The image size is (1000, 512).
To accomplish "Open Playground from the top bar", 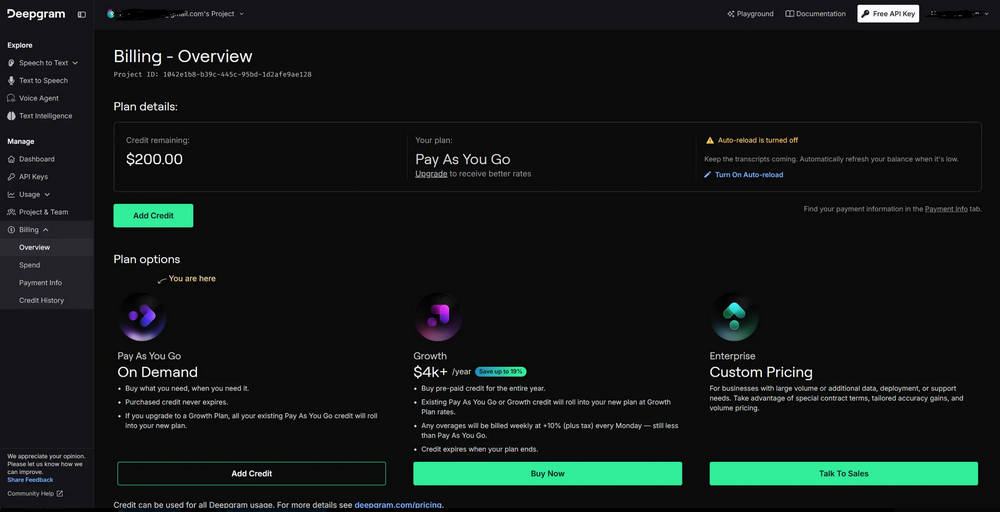I will pos(750,13).
